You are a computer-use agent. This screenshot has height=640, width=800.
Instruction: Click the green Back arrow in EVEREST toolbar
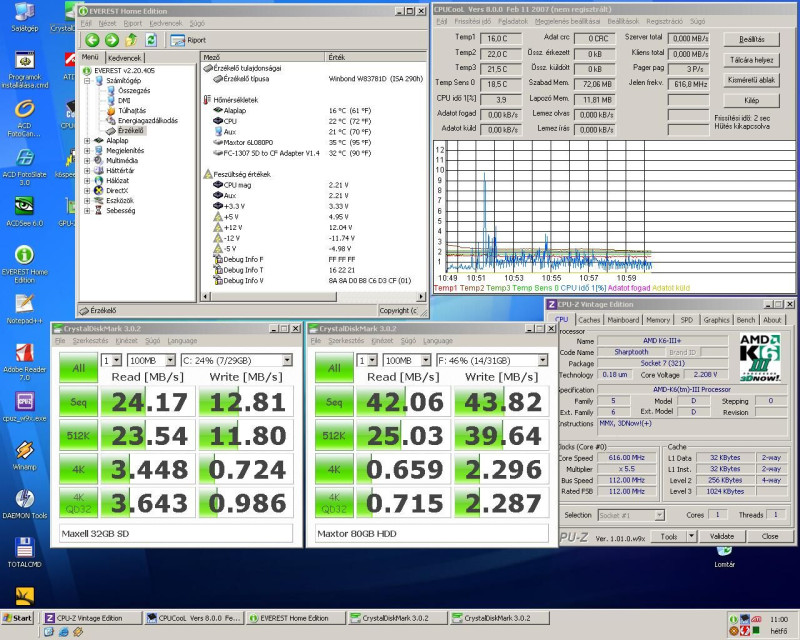[x=92, y=40]
